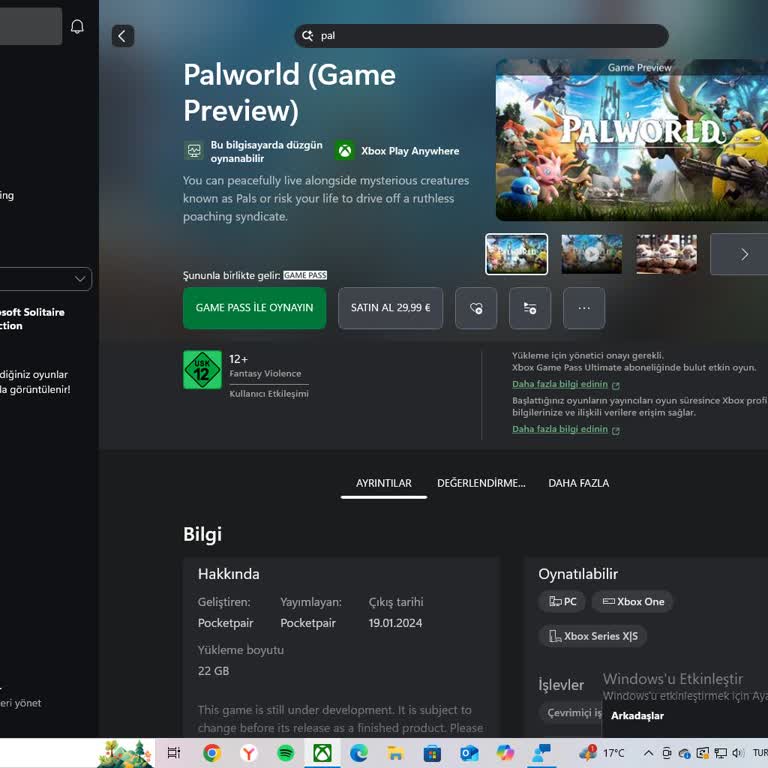The height and width of the screenshot is (768, 768).
Task: Click the PC compatibility check icon
Action: click(194, 151)
